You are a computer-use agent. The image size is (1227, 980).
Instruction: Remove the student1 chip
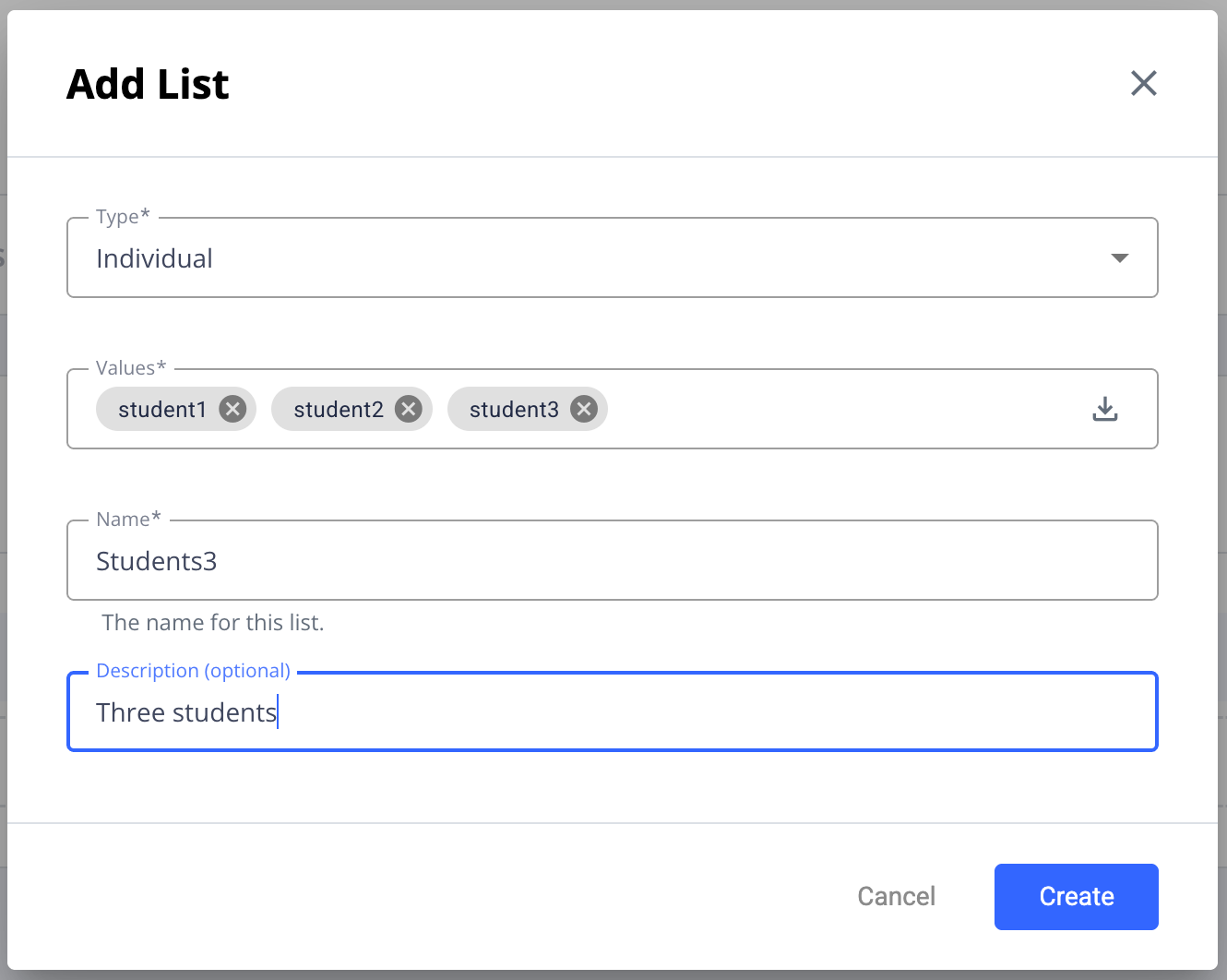pos(232,409)
